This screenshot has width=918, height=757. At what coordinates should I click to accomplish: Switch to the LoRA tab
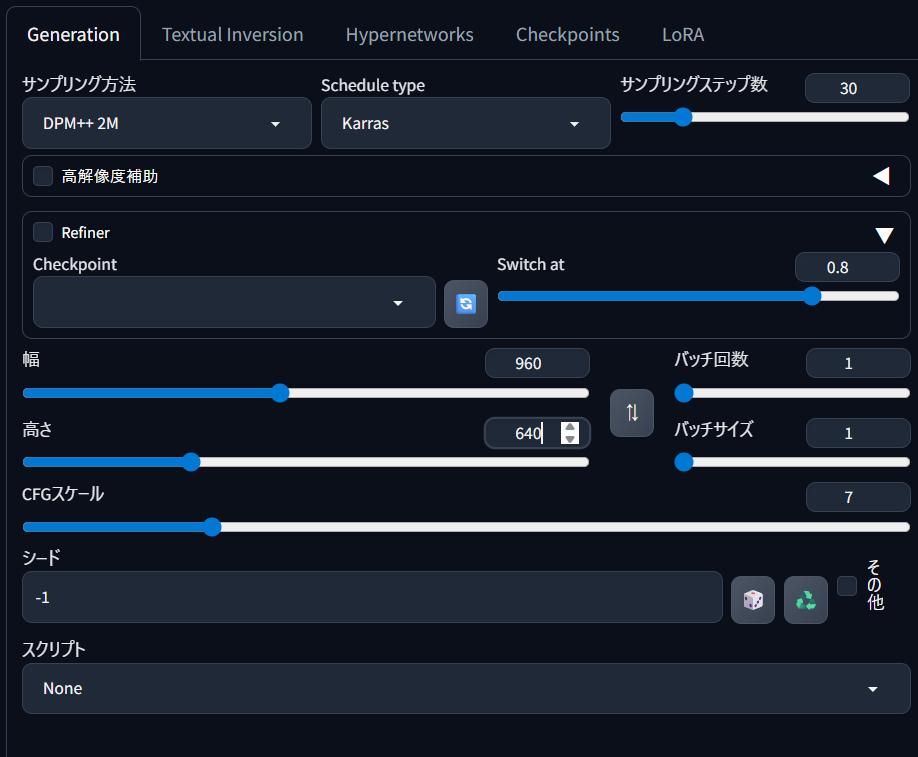click(x=683, y=35)
